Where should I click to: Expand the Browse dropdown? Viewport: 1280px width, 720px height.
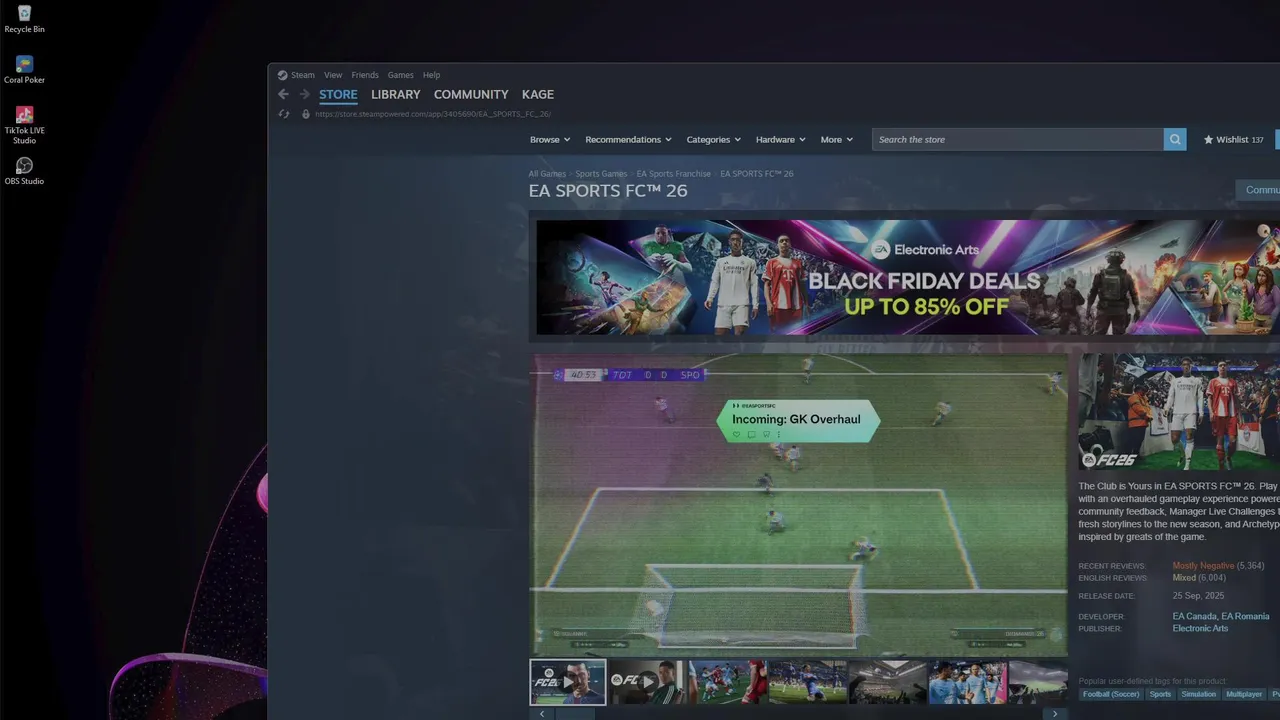[550, 140]
